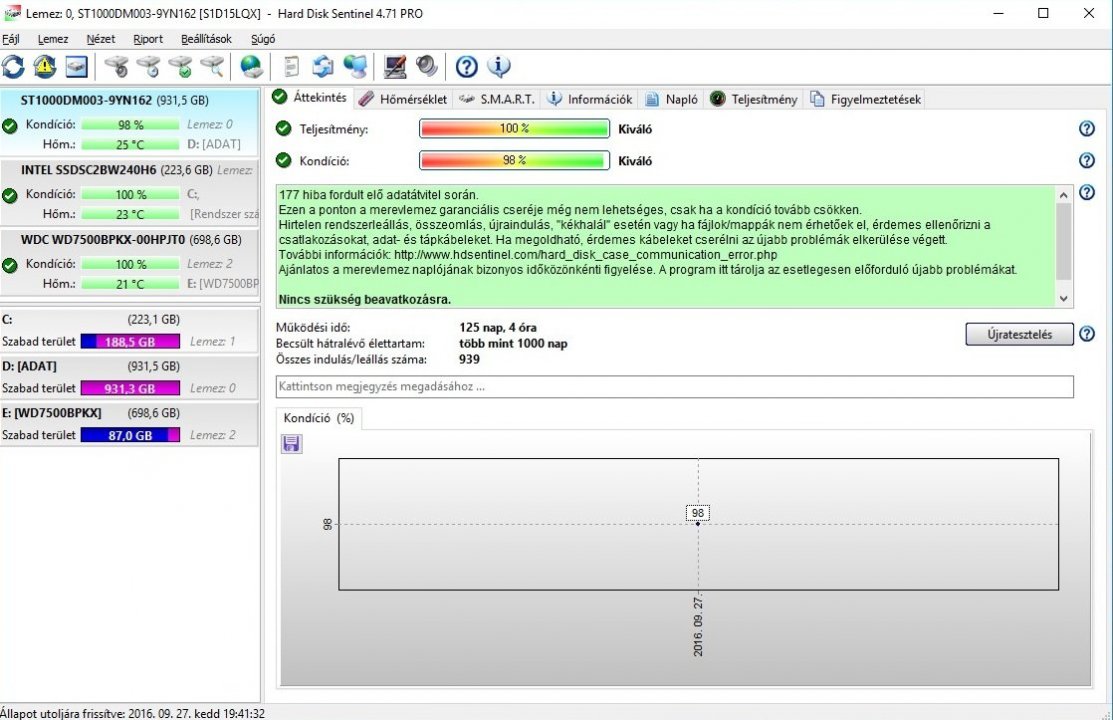Click help icon beside the status text box
This screenshot has height=720, width=1113.
point(1087,192)
